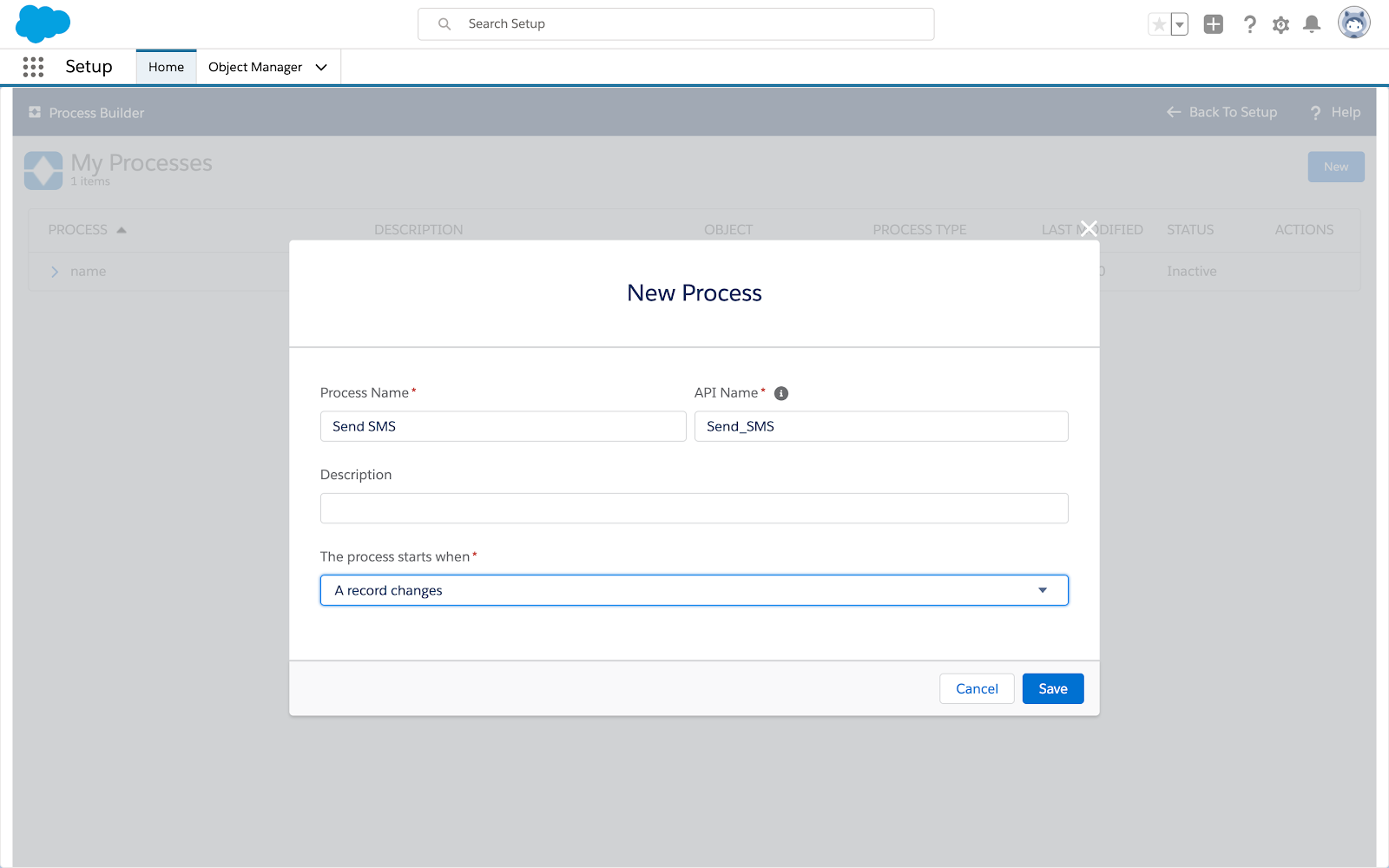The height and width of the screenshot is (868, 1389).
Task: Click the New process button
Action: [1336, 167]
